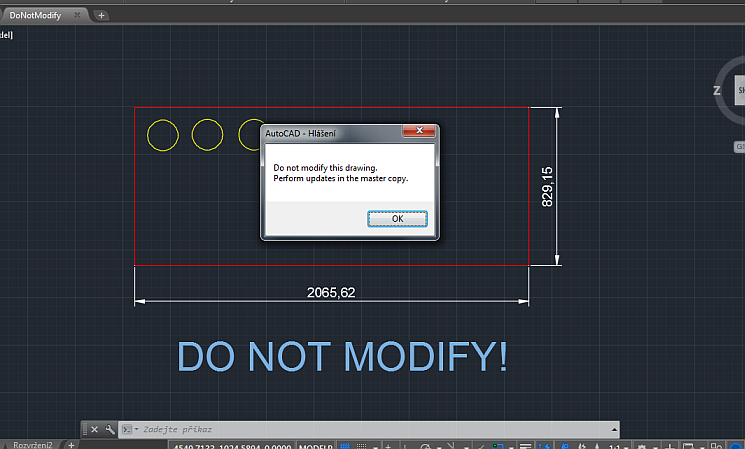
Task: Open a new drawing tab with plus icon
Action: 102,15
